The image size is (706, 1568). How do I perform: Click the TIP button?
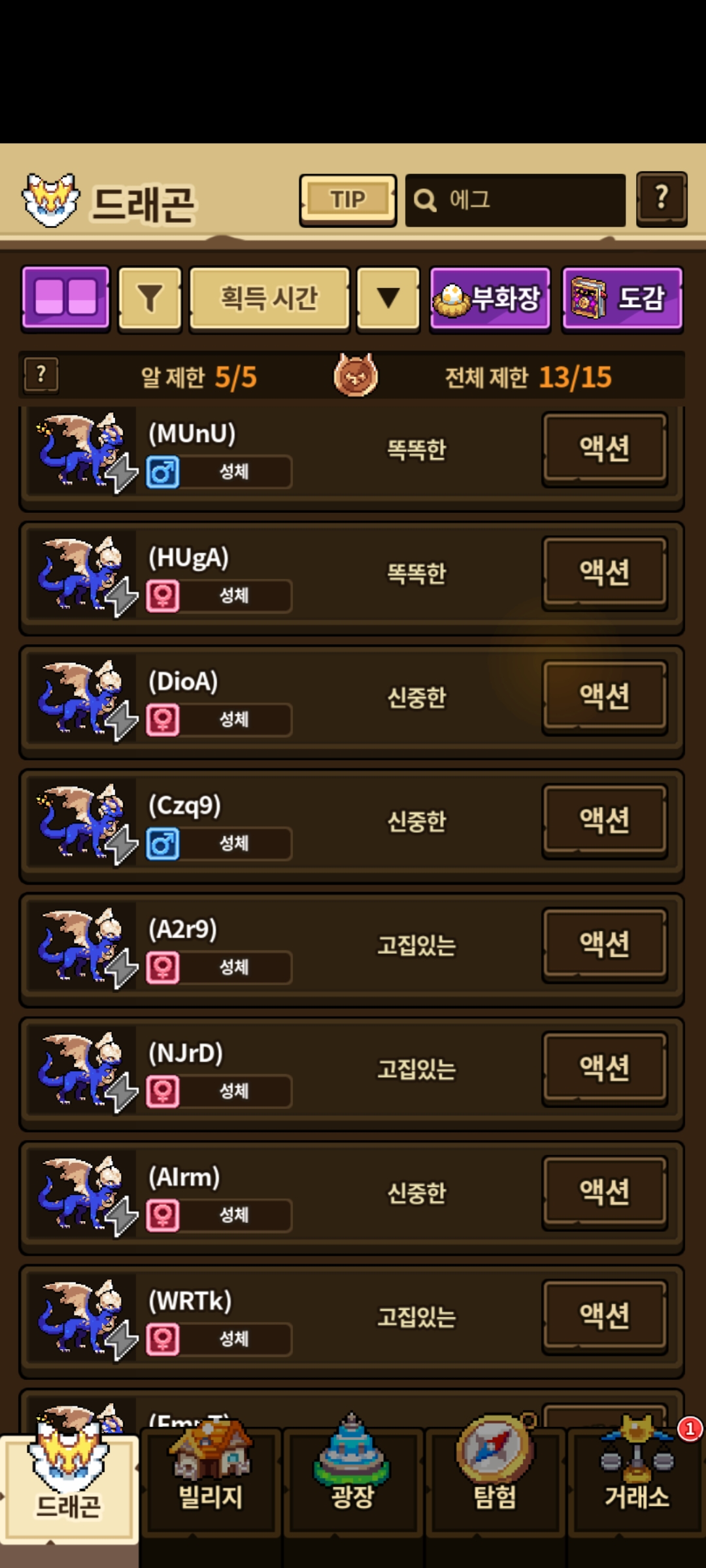348,200
